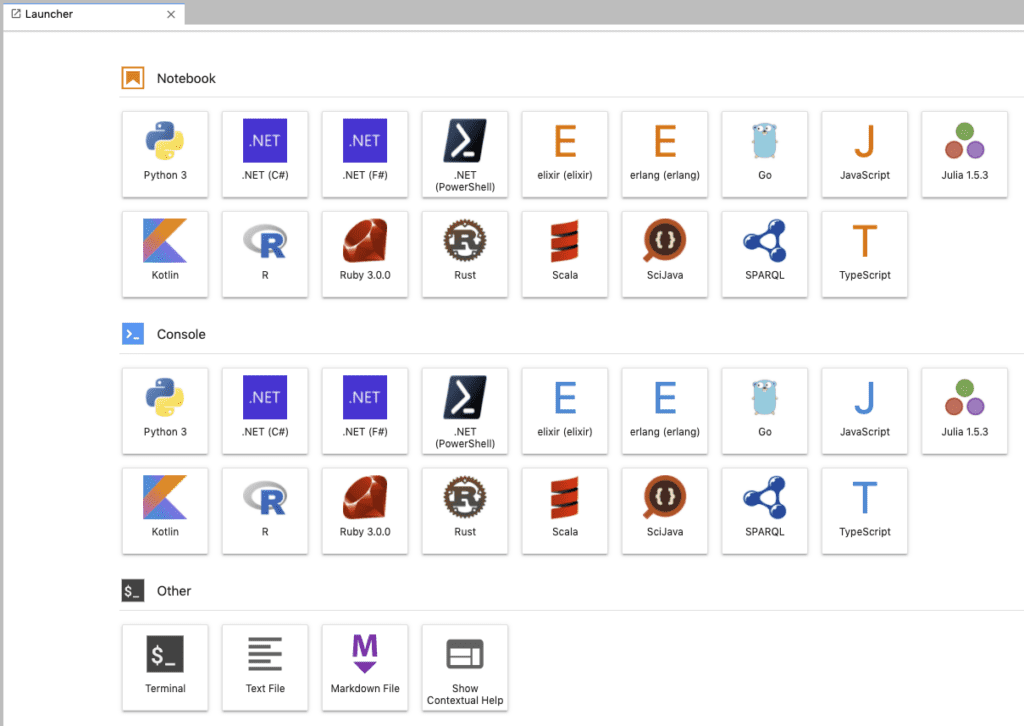1024x726 pixels.
Task: Open a .NET (PowerShell) console
Action: [x=465, y=411]
